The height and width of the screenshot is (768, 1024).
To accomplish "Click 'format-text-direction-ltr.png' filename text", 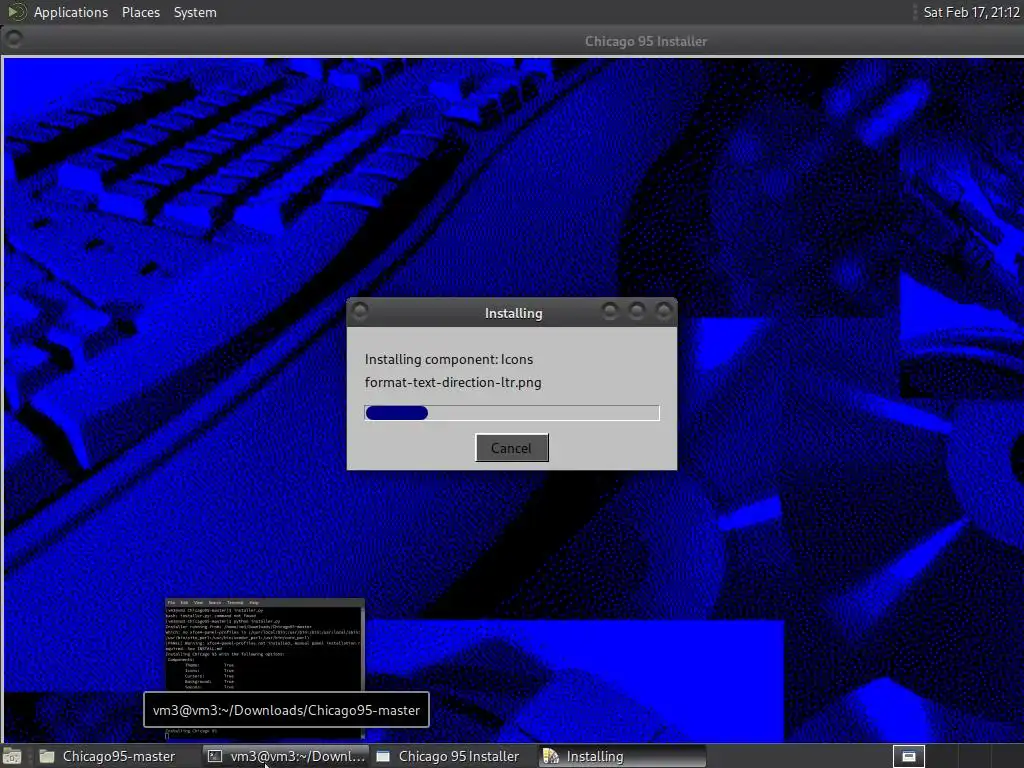I will (x=453, y=382).
